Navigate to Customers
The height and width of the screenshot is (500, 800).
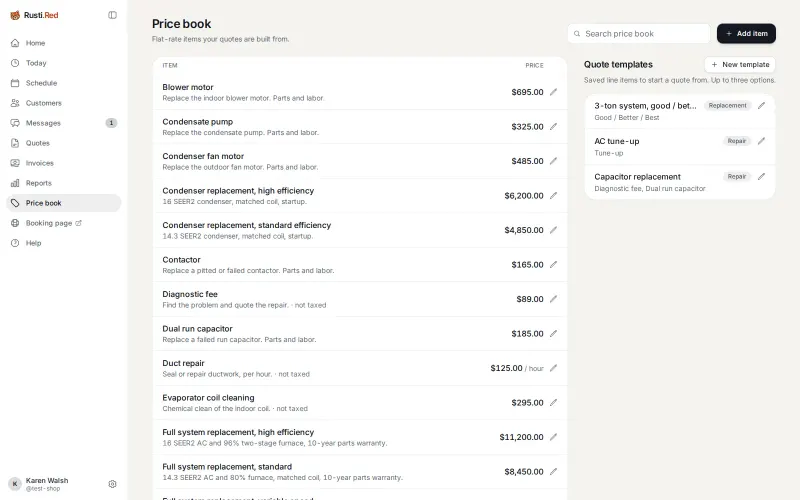(64, 103)
